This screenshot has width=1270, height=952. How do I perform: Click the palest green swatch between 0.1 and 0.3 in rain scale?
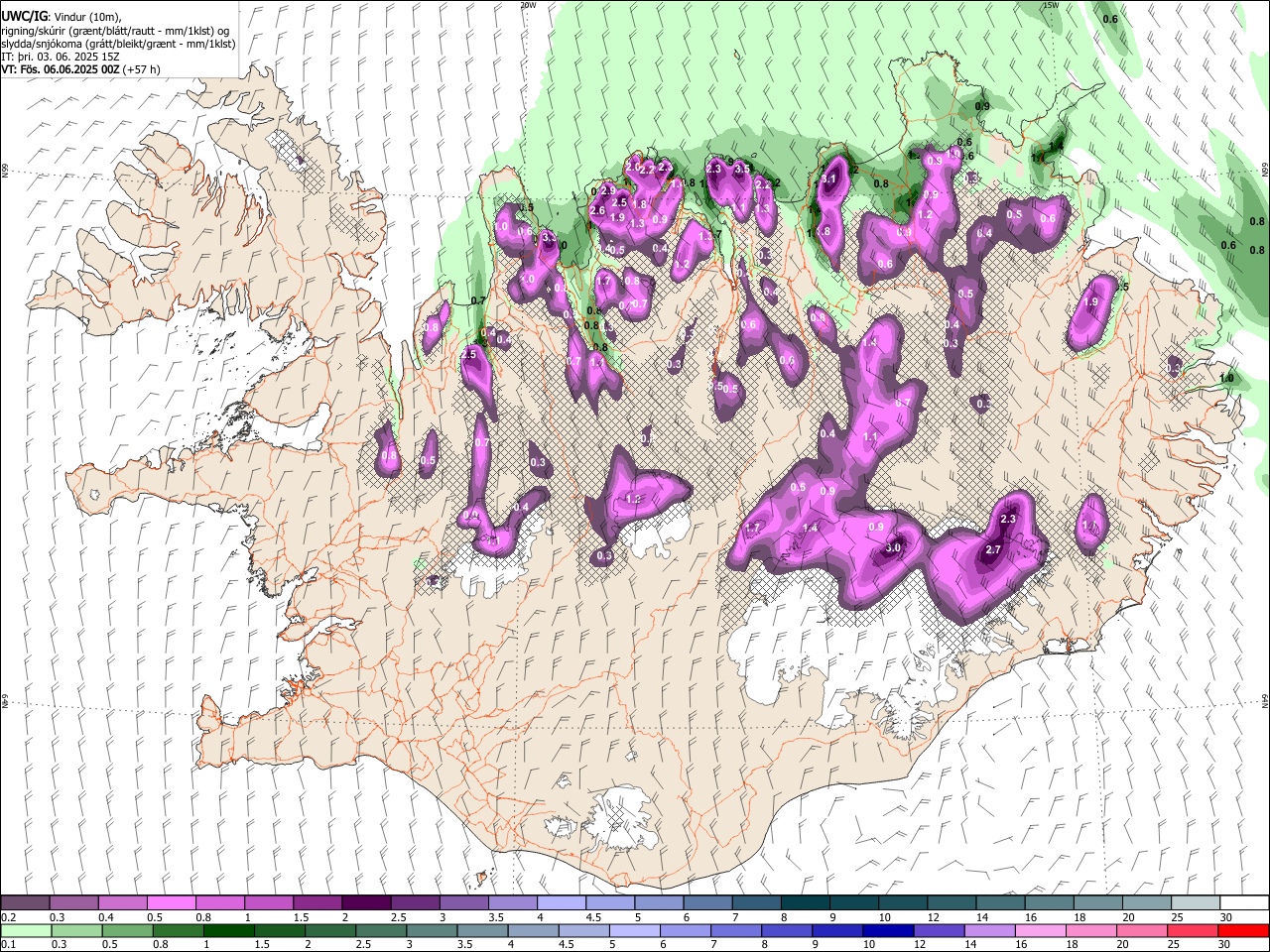coord(25,930)
